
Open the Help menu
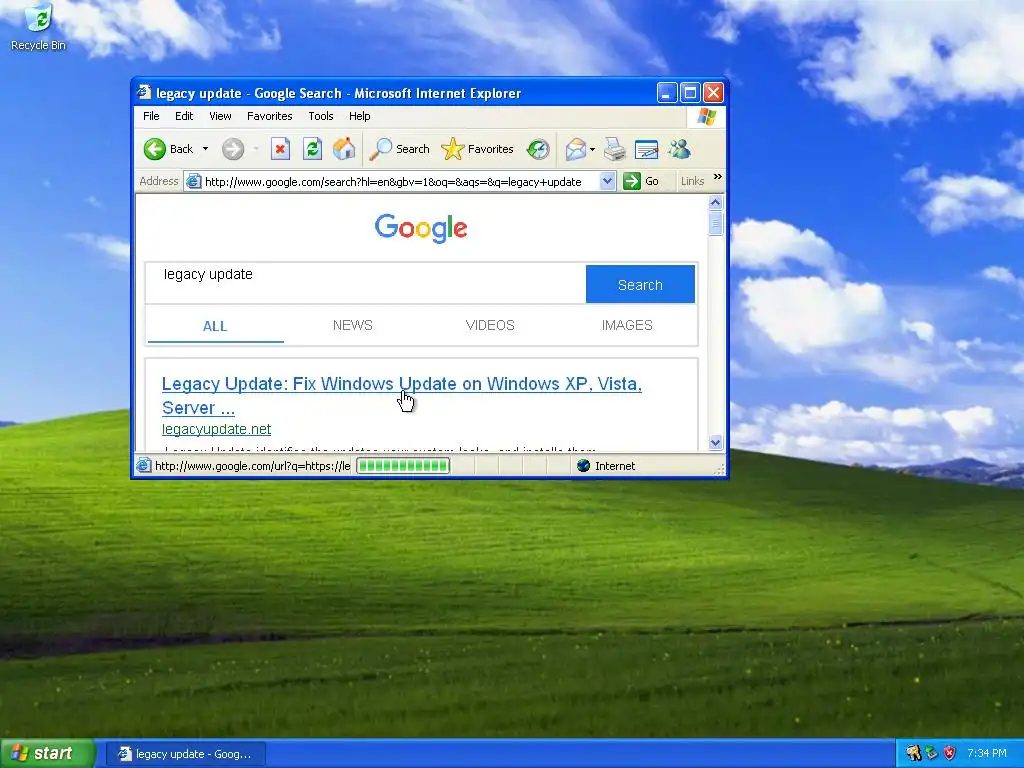coord(359,116)
